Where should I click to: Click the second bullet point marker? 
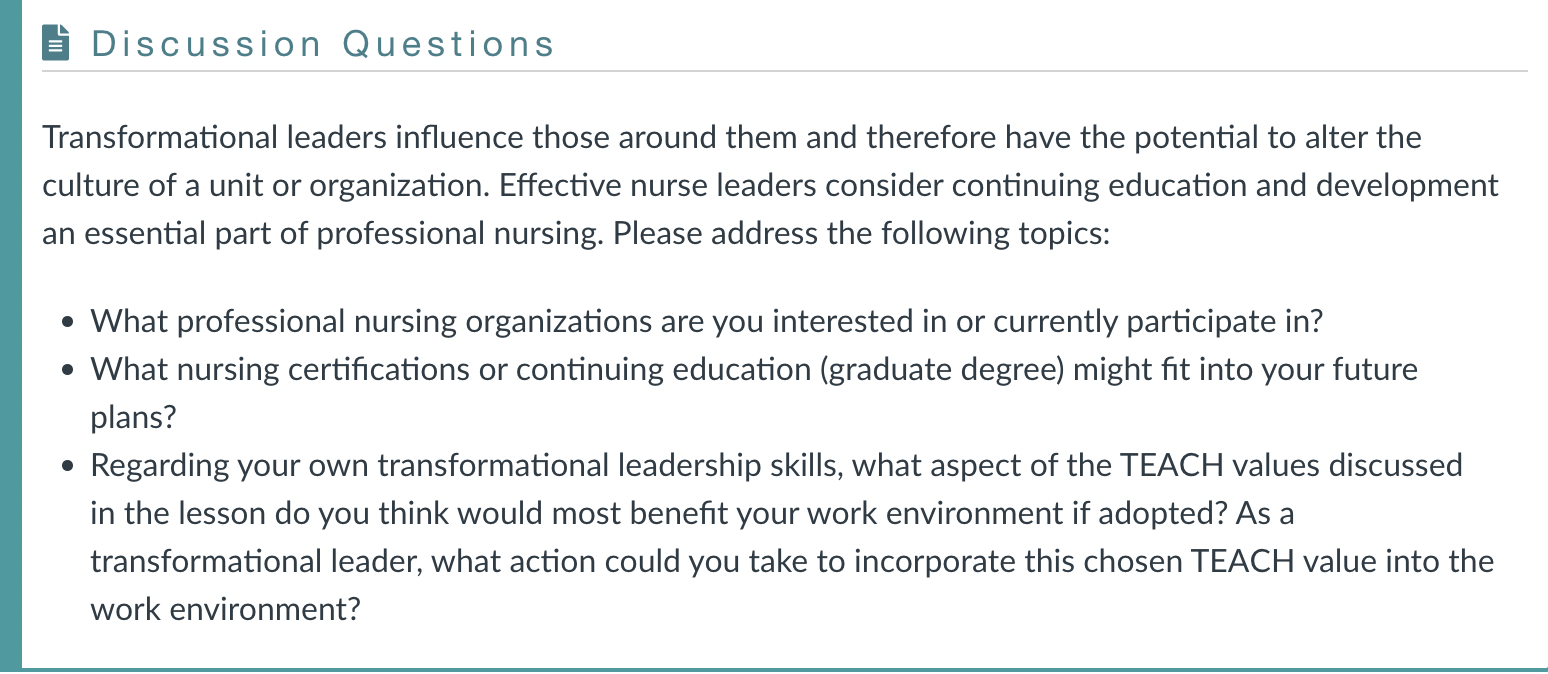point(67,371)
